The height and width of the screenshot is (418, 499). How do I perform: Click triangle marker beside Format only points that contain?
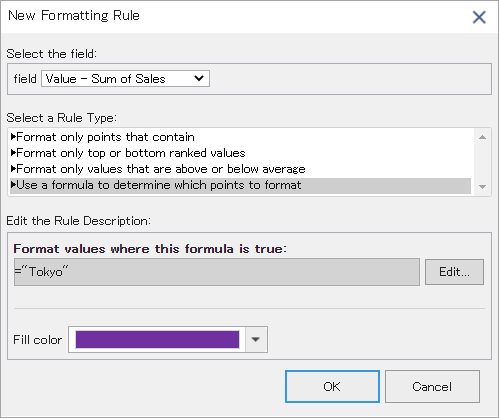point(13,137)
